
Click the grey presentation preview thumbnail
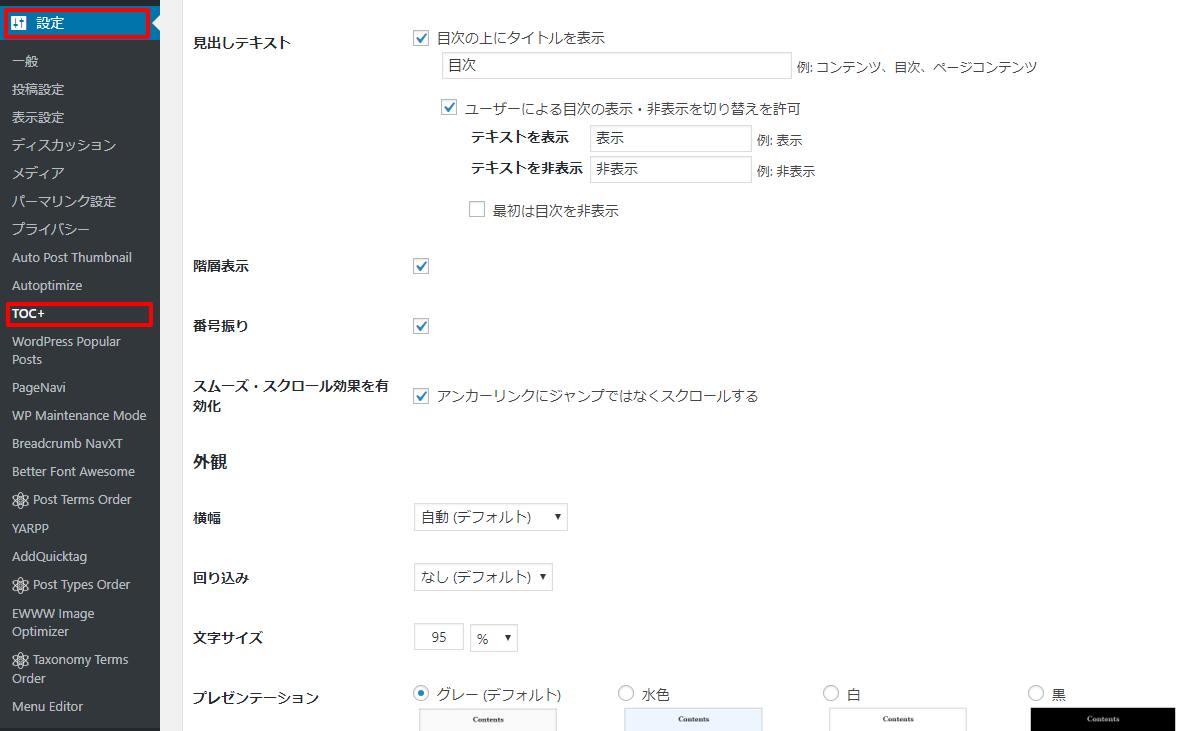(488, 720)
